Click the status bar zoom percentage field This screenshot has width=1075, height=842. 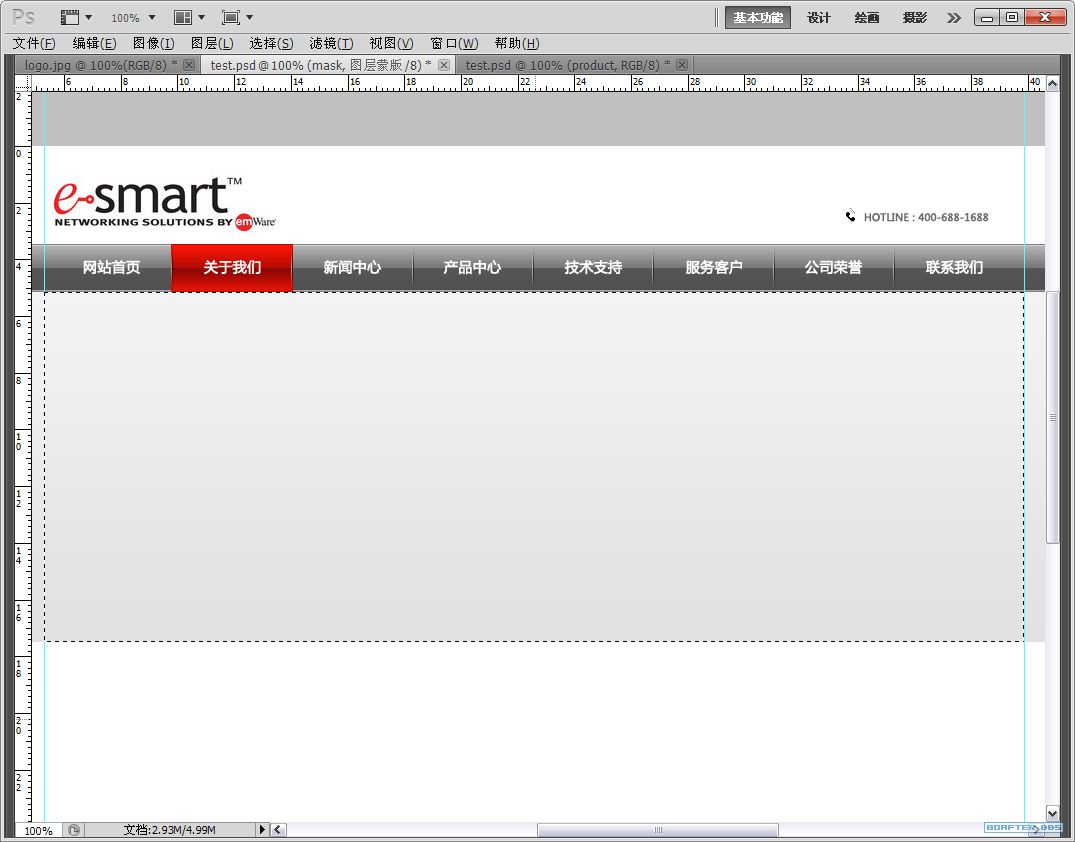(38, 830)
